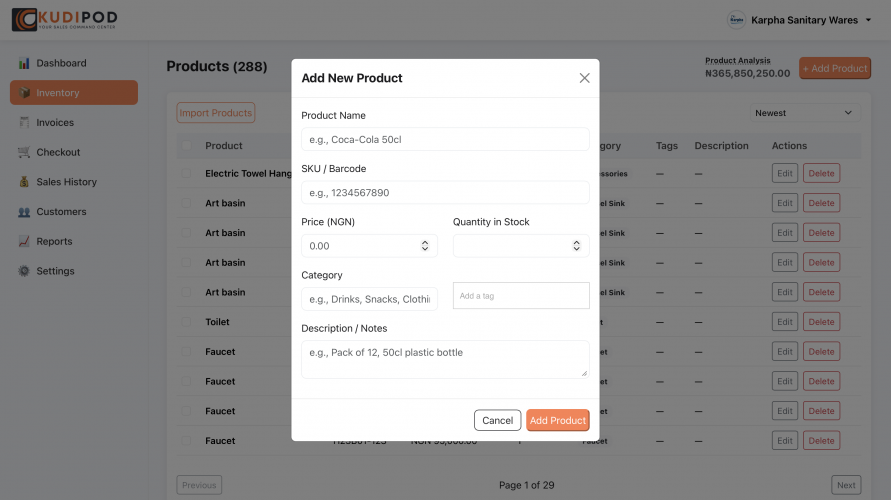Click the Checkout cart icon
Viewport: 891px width, 500px height.
pyautogui.click(x=24, y=152)
